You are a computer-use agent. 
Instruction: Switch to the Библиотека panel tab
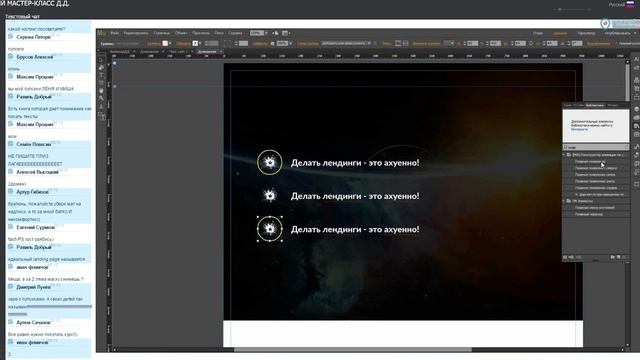594,105
